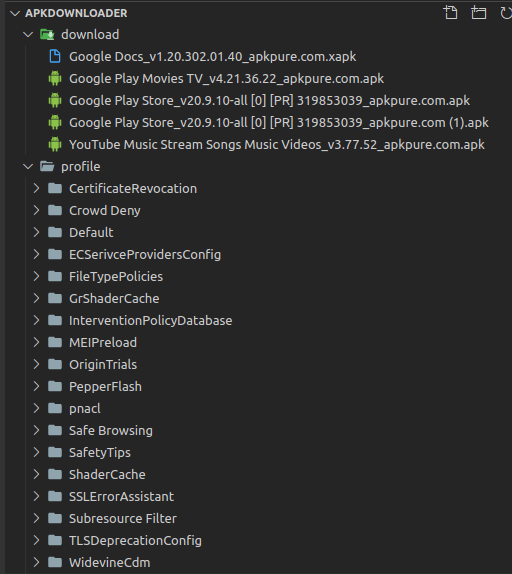Expand the OriginTrials folder chevron

pos(36,364)
